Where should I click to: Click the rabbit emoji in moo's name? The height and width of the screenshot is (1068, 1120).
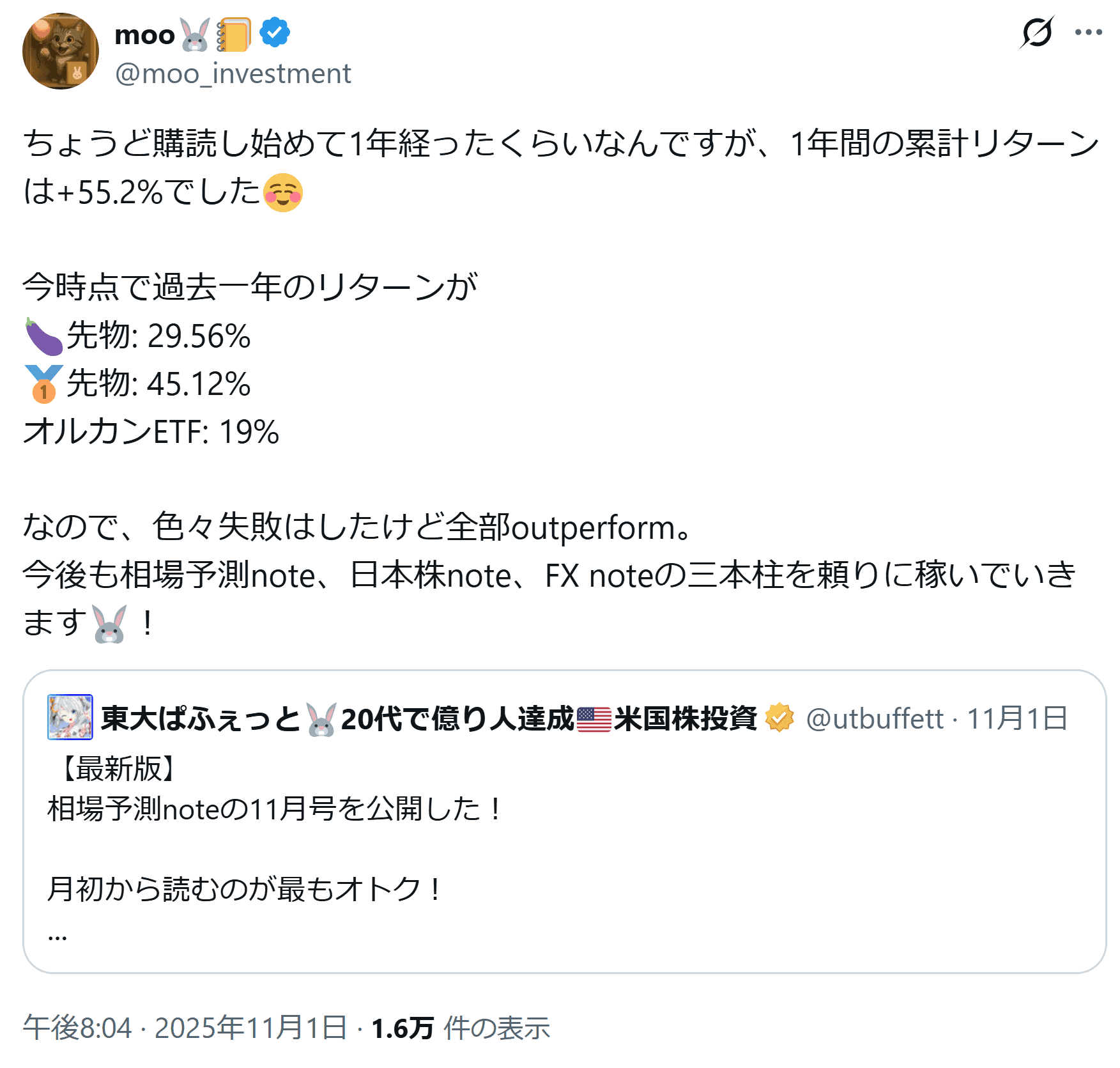[195, 35]
